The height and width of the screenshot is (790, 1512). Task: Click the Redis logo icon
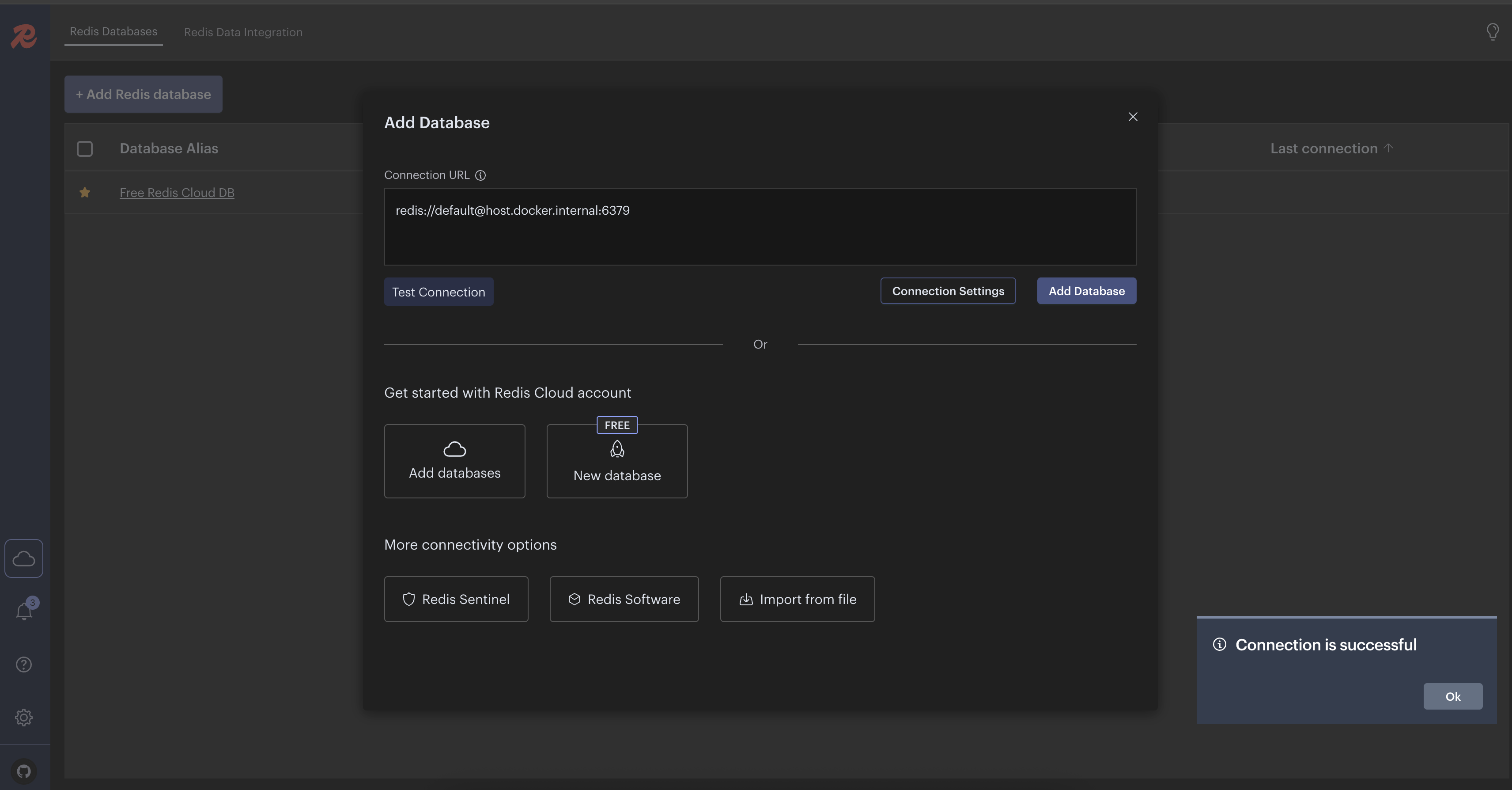click(24, 36)
